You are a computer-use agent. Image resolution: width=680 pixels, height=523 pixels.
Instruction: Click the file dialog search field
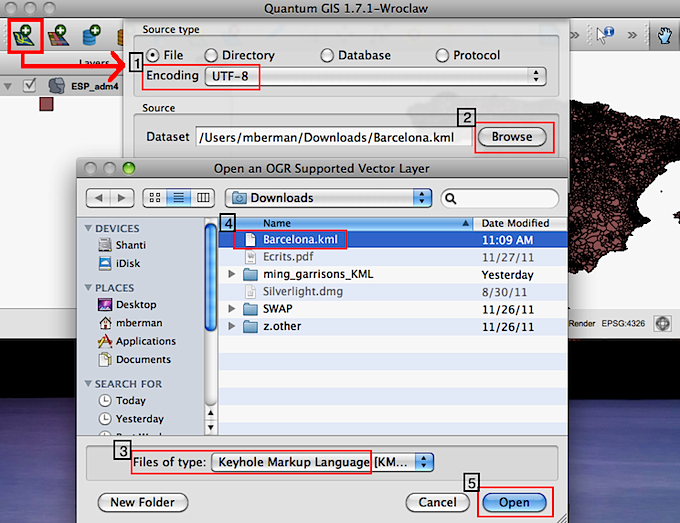(500, 198)
